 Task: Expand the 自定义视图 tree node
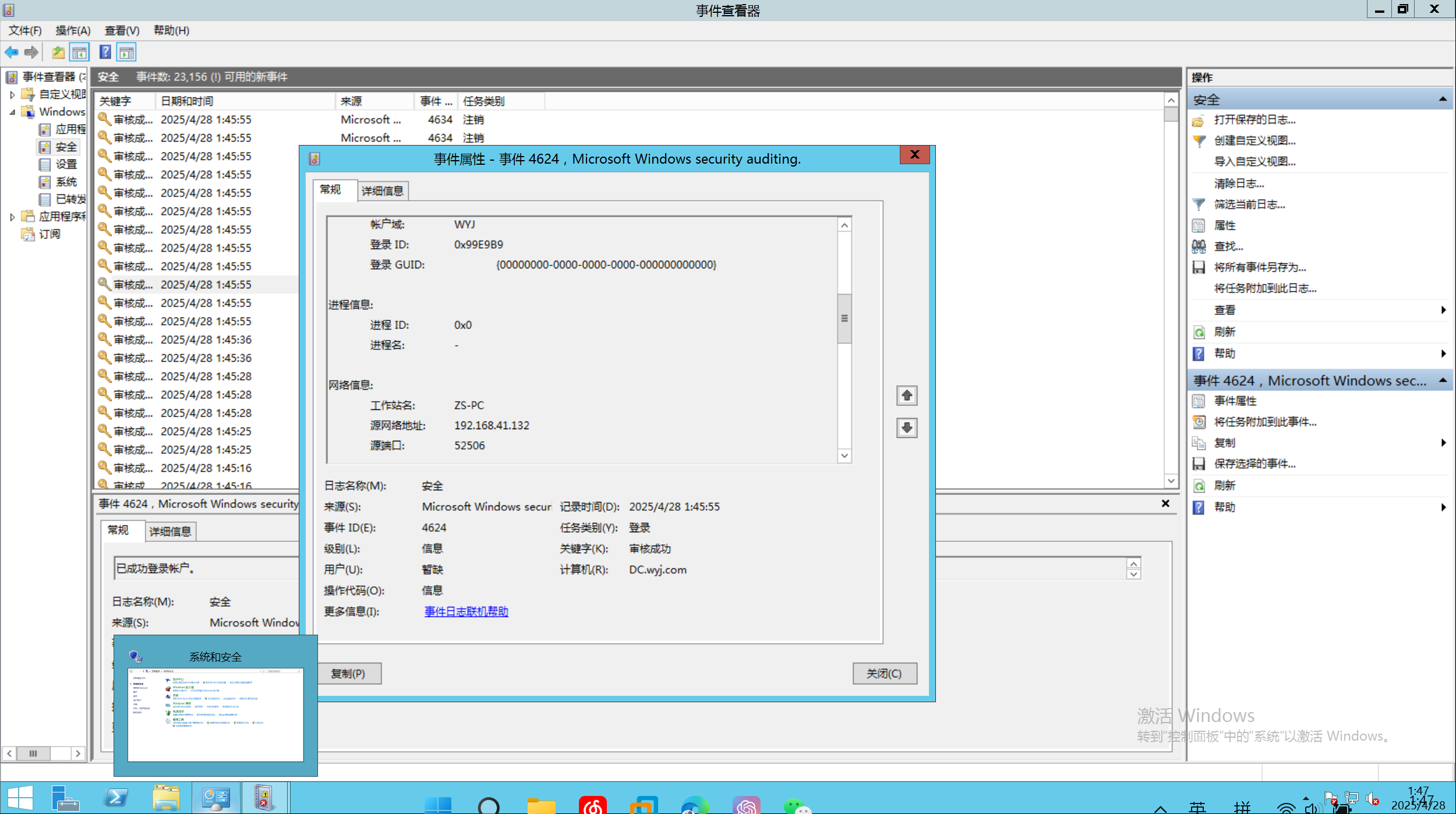(12, 94)
